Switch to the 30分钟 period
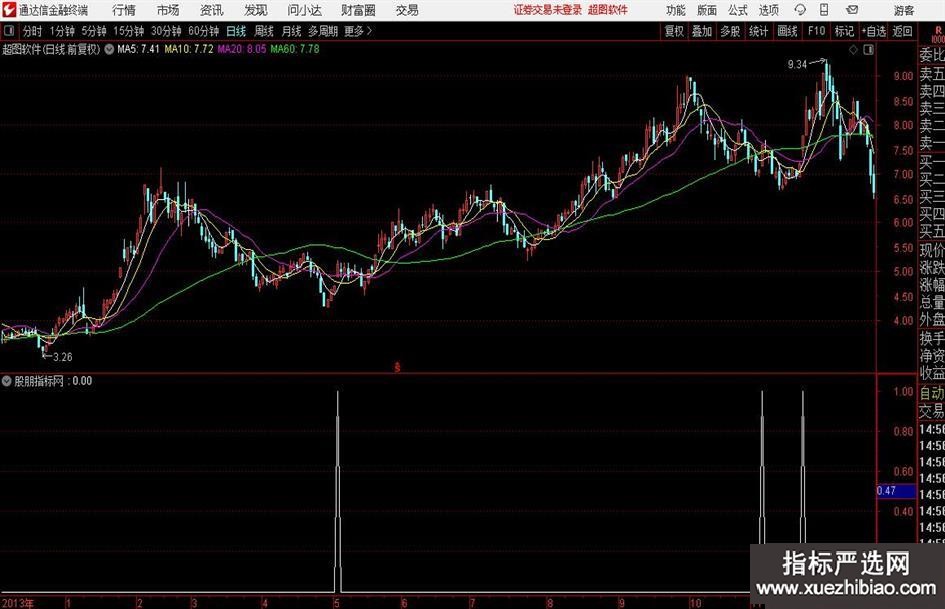 coord(166,31)
